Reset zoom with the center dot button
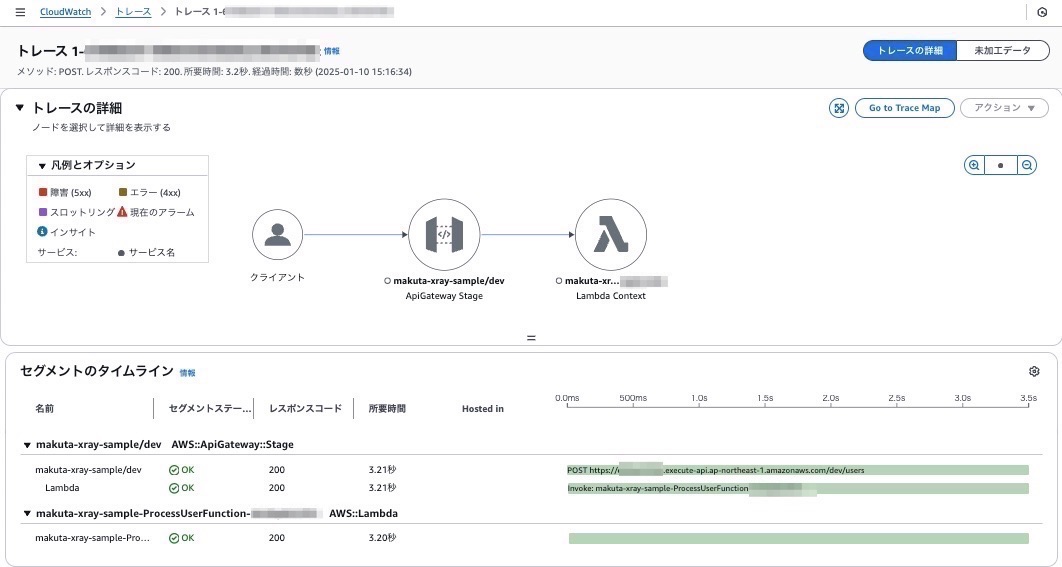Image resolution: width=1062 pixels, height=567 pixels. [x=1000, y=165]
